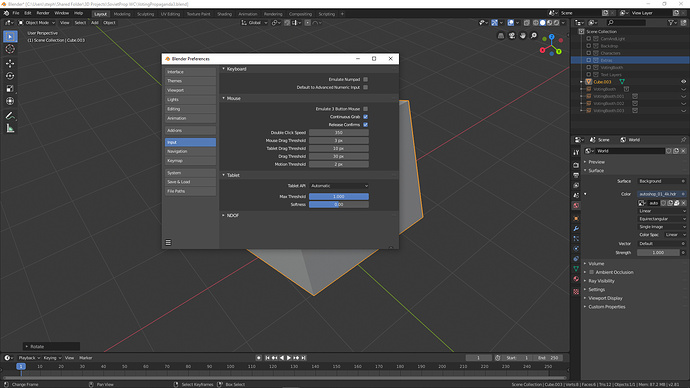Open the File Paths preferences section
Viewport: 690px width, 388px height.
[190, 191]
